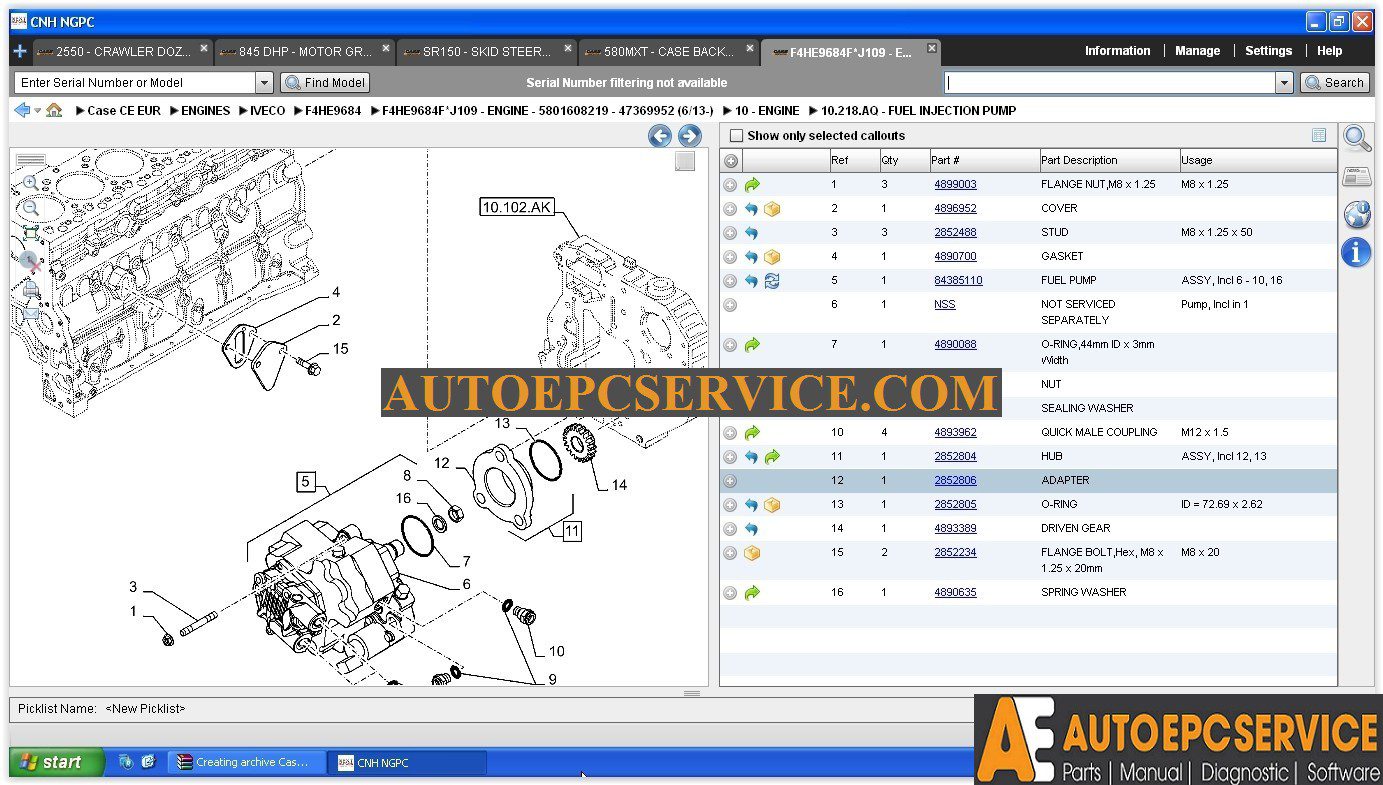Viewport: 1383px width, 785px height.
Task: Click green arrow icon on FLANGE NUT row
Action: click(752, 184)
